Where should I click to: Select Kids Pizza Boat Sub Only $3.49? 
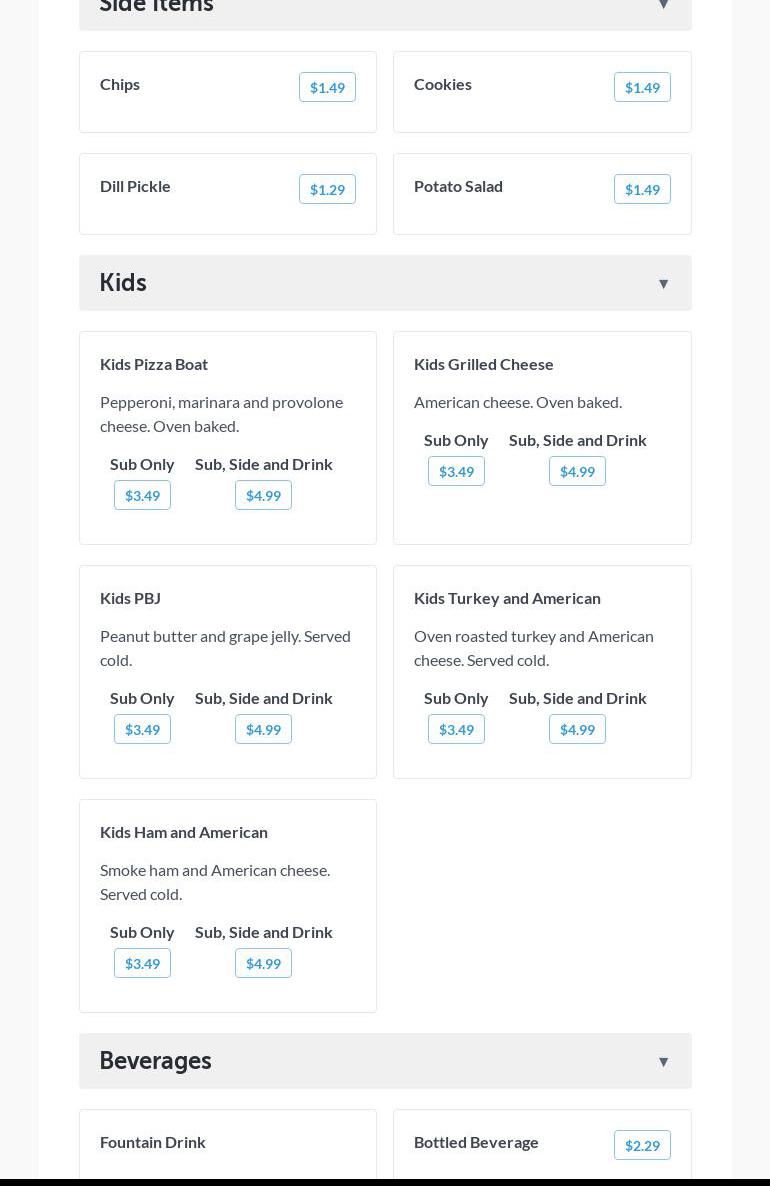coord(142,496)
